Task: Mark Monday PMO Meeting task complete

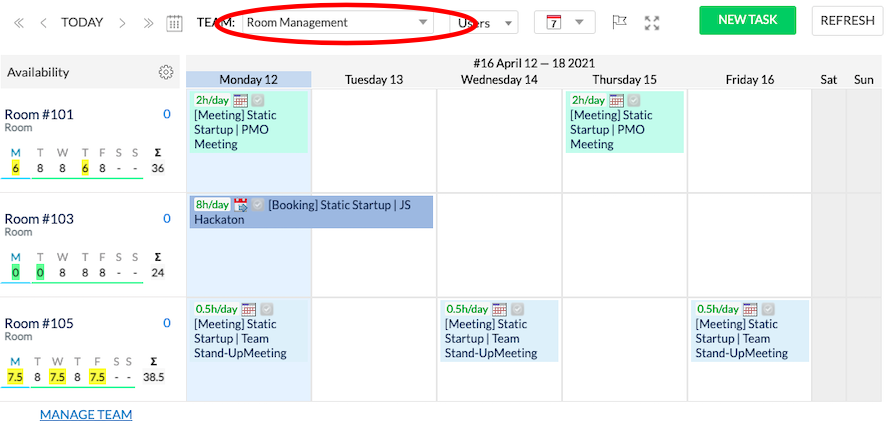Action: (257, 101)
